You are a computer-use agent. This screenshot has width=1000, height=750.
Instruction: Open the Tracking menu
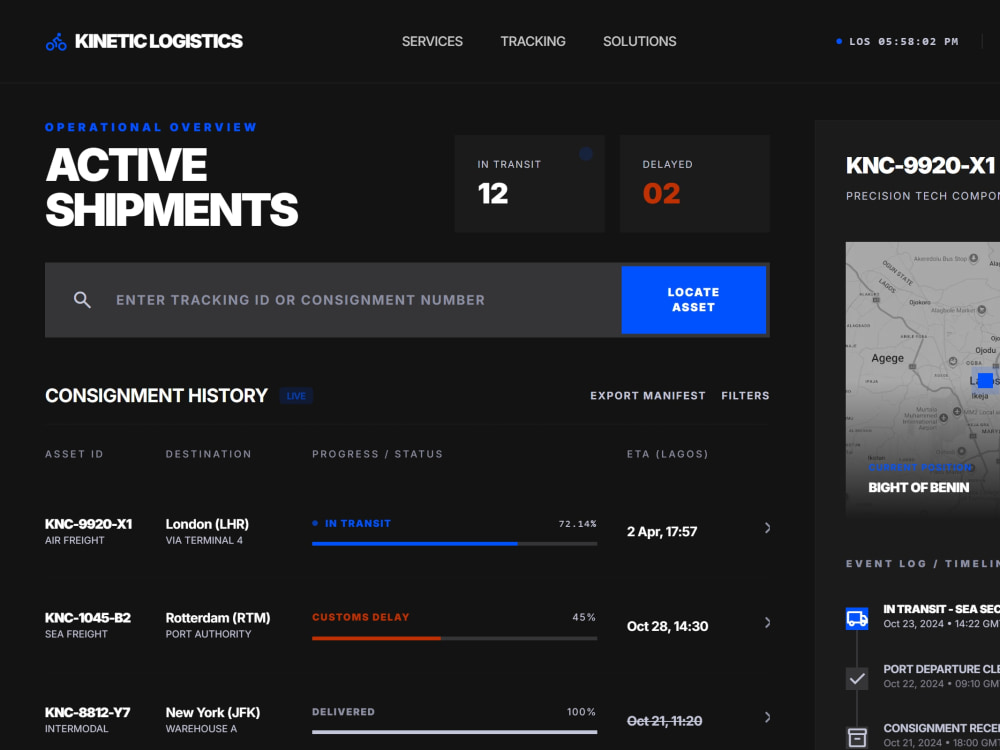(x=533, y=41)
